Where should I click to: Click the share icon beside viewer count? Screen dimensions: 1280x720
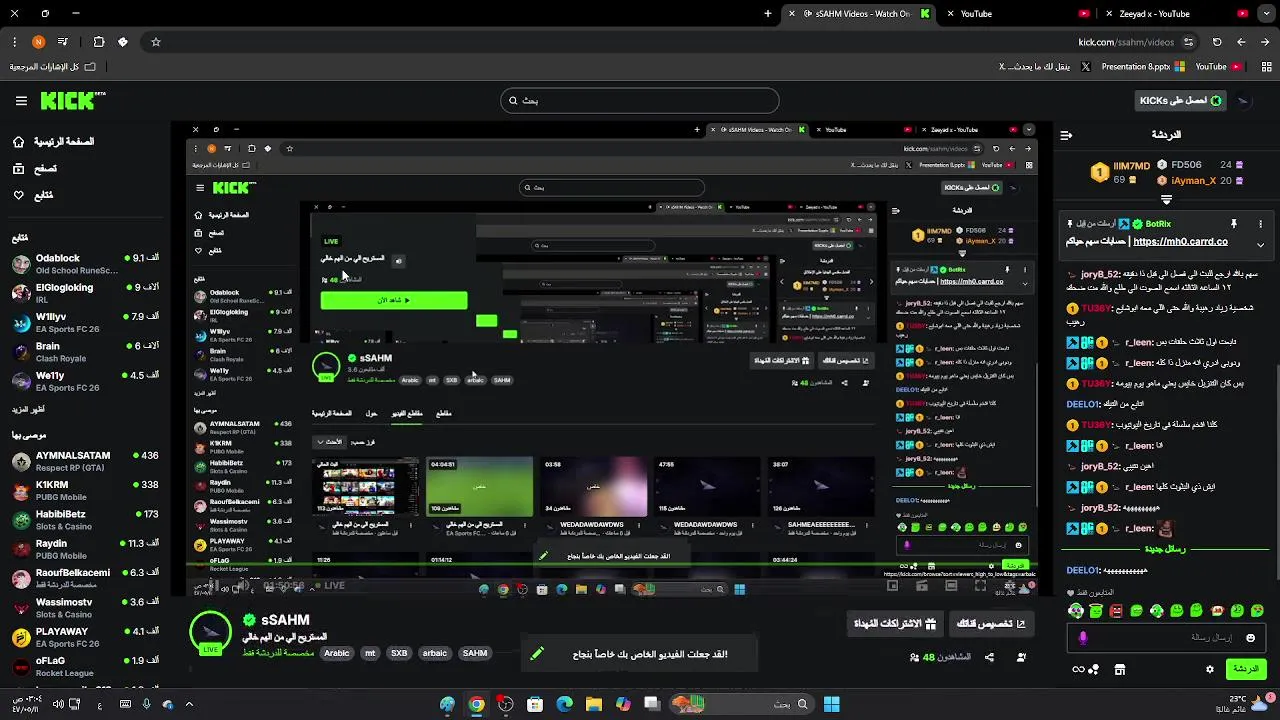point(989,657)
